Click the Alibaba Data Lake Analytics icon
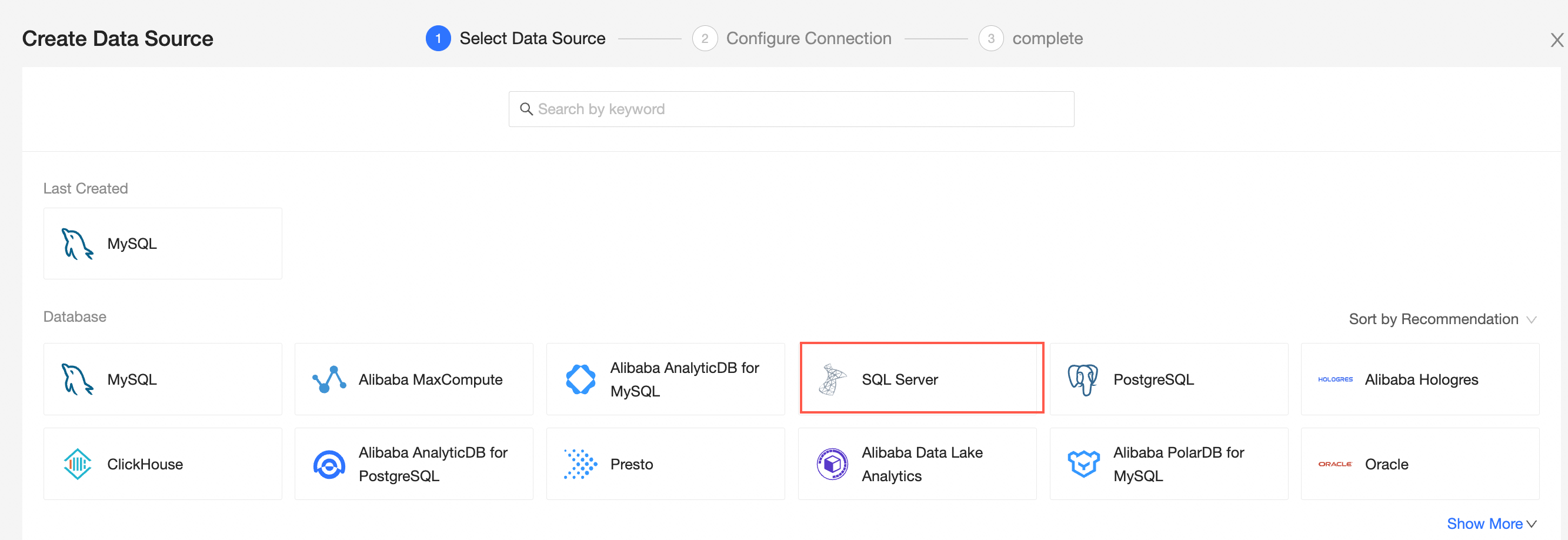This screenshot has height=540, width=1568. [x=832, y=464]
